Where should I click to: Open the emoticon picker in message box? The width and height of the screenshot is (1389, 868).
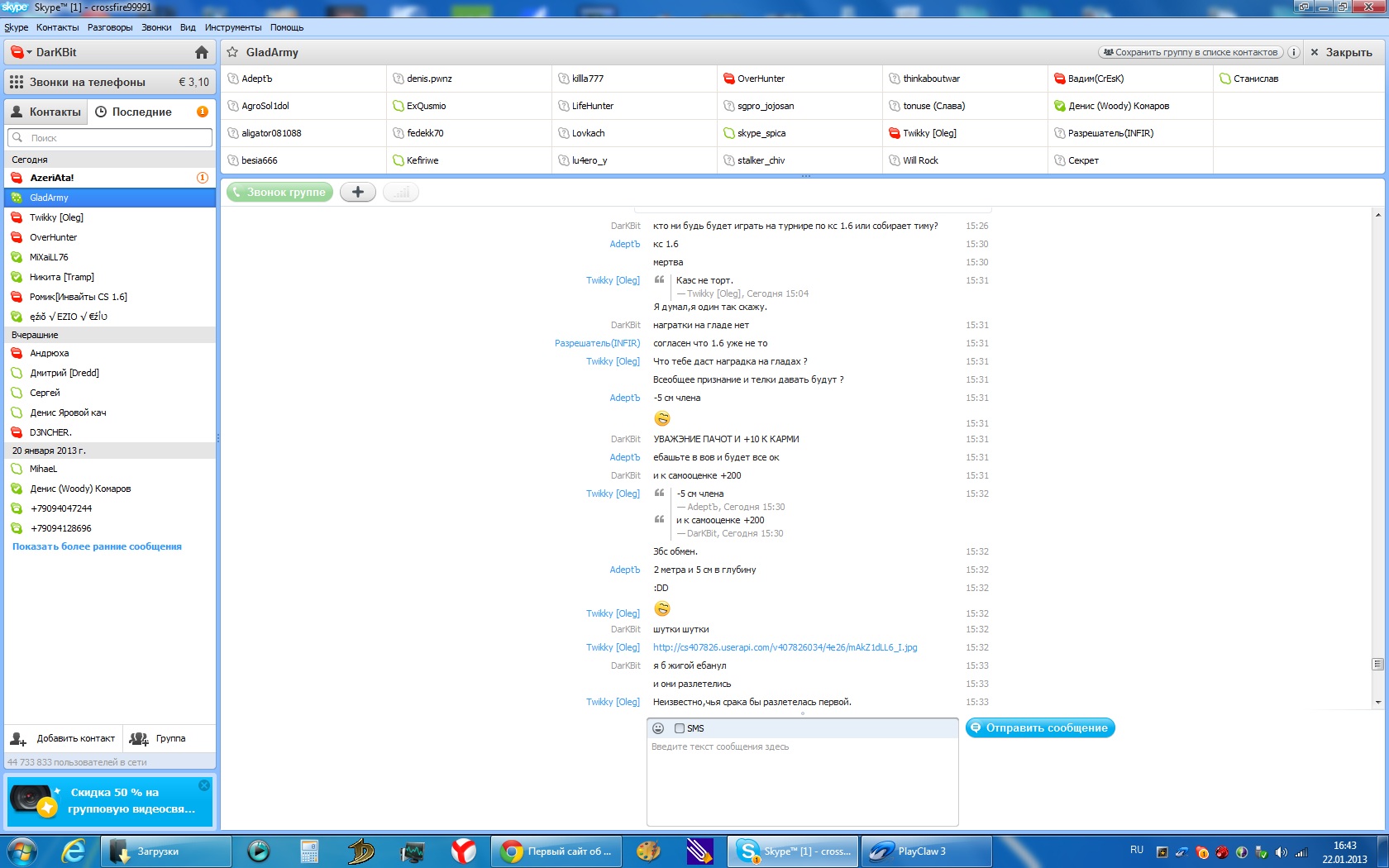coord(658,728)
